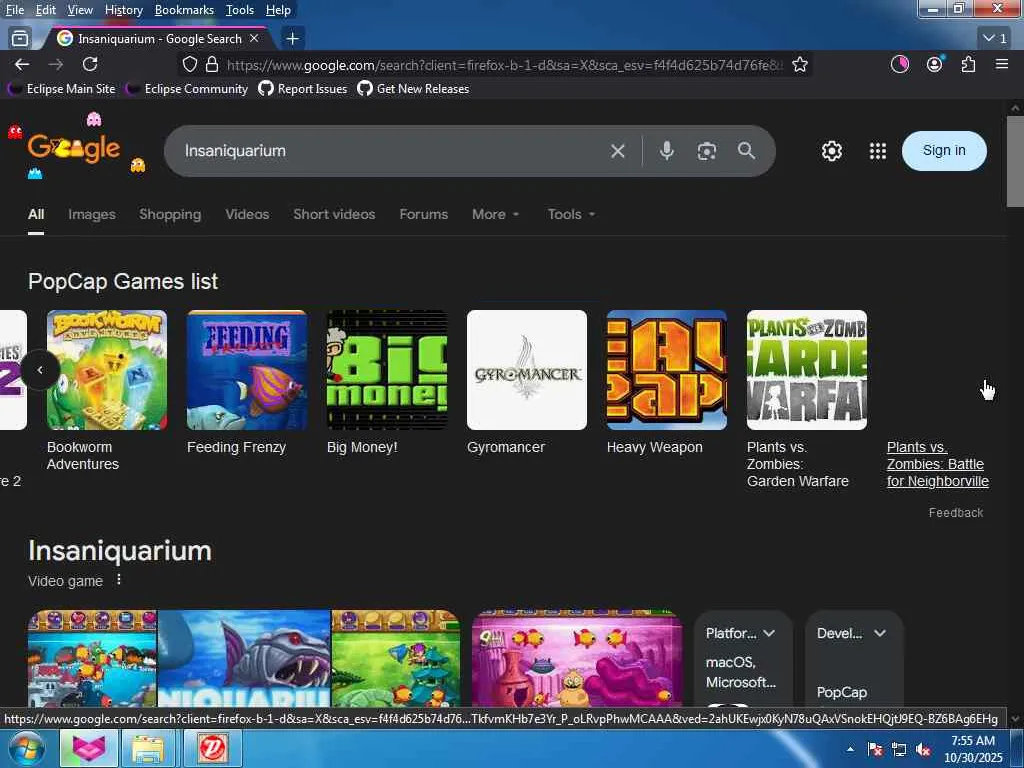The height and width of the screenshot is (768, 1024).
Task: Expand the Tools dropdown
Action: [571, 214]
